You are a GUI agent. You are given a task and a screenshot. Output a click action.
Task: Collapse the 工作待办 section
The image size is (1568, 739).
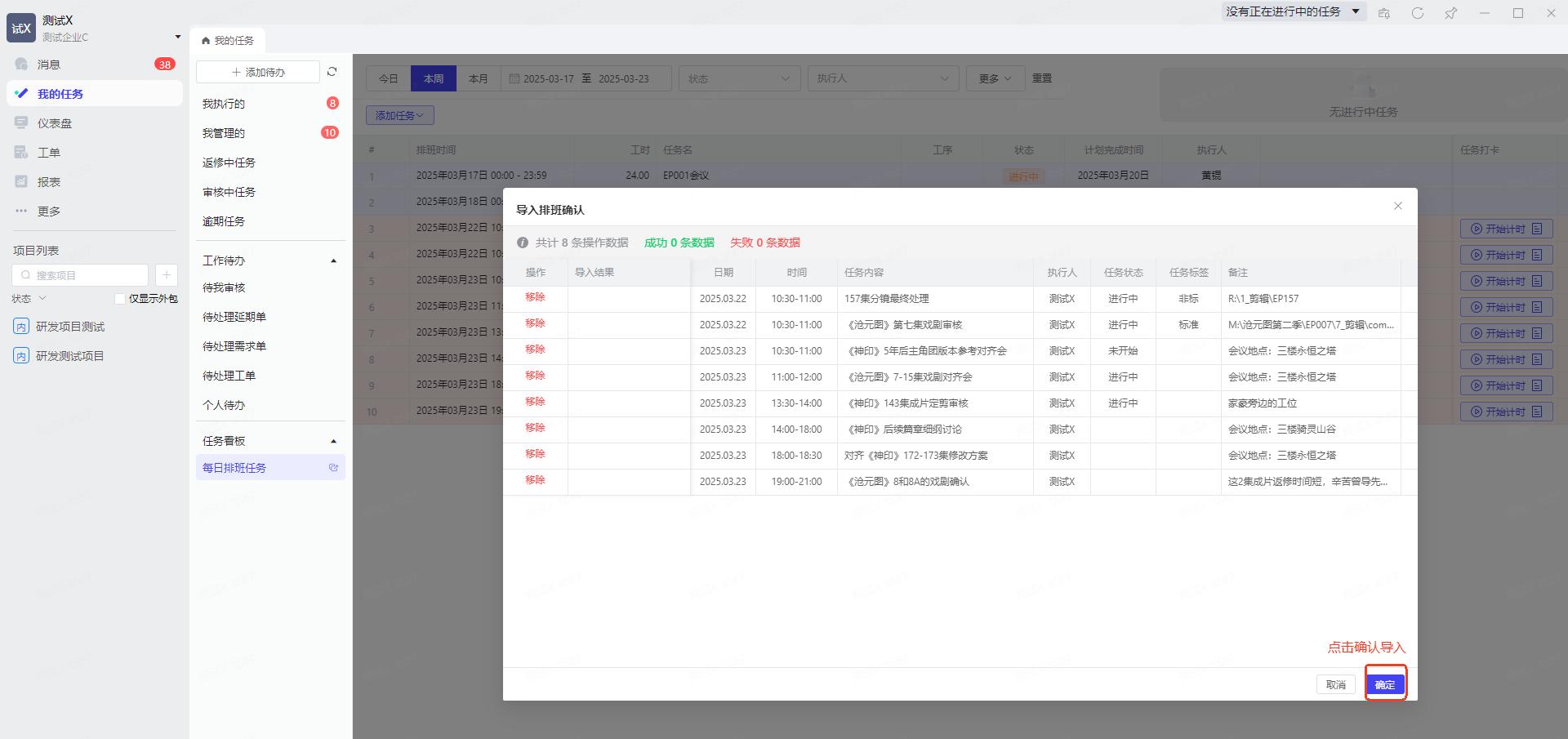pos(333,260)
